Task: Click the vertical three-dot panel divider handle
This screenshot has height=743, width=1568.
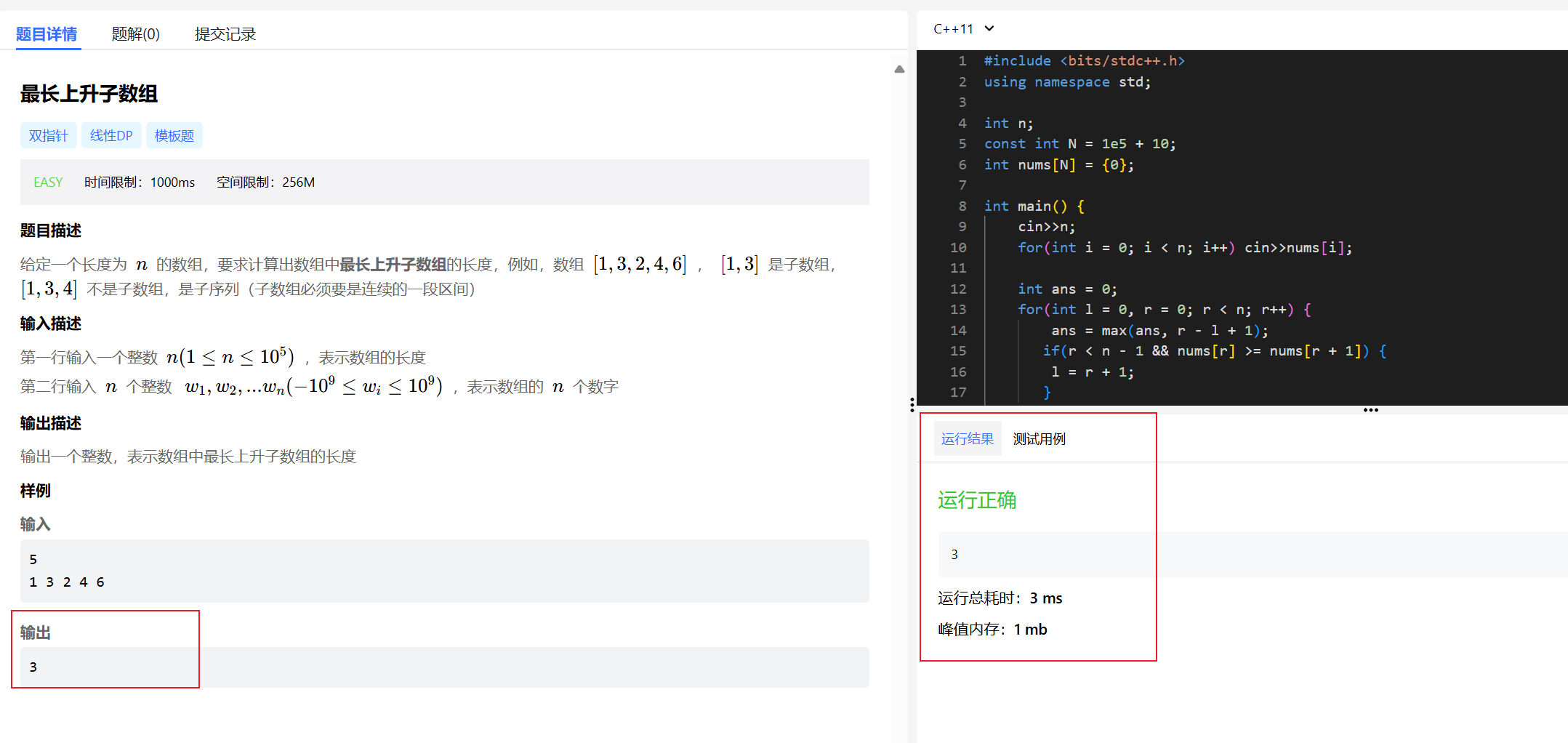Action: [912, 405]
